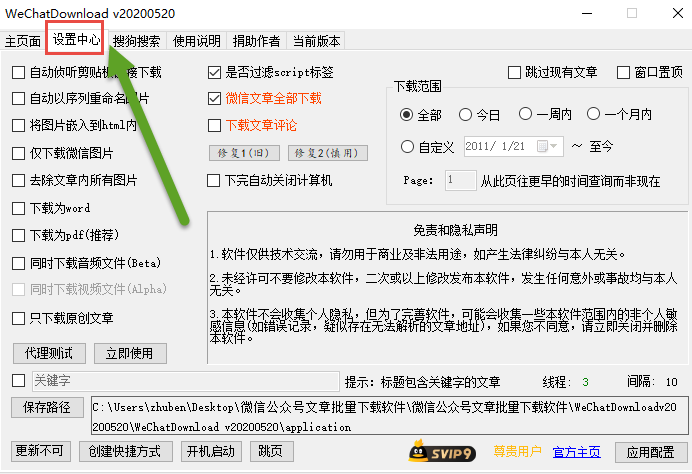The height and width of the screenshot is (474, 692).
Task: Click the SVIP9 penguin badge icon
Action: point(442,451)
